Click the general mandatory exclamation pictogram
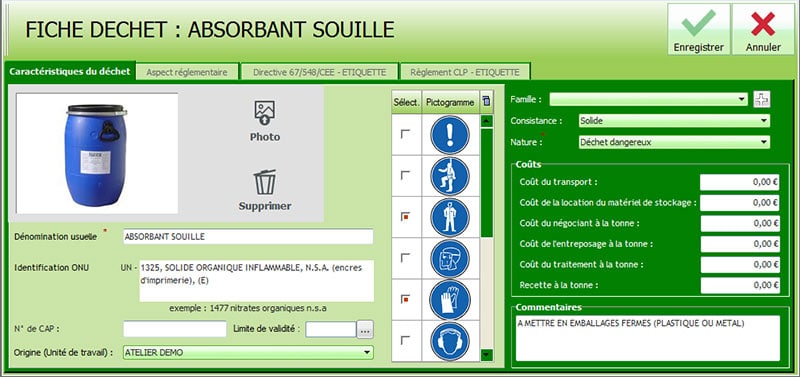The image size is (800, 377). coord(449,135)
